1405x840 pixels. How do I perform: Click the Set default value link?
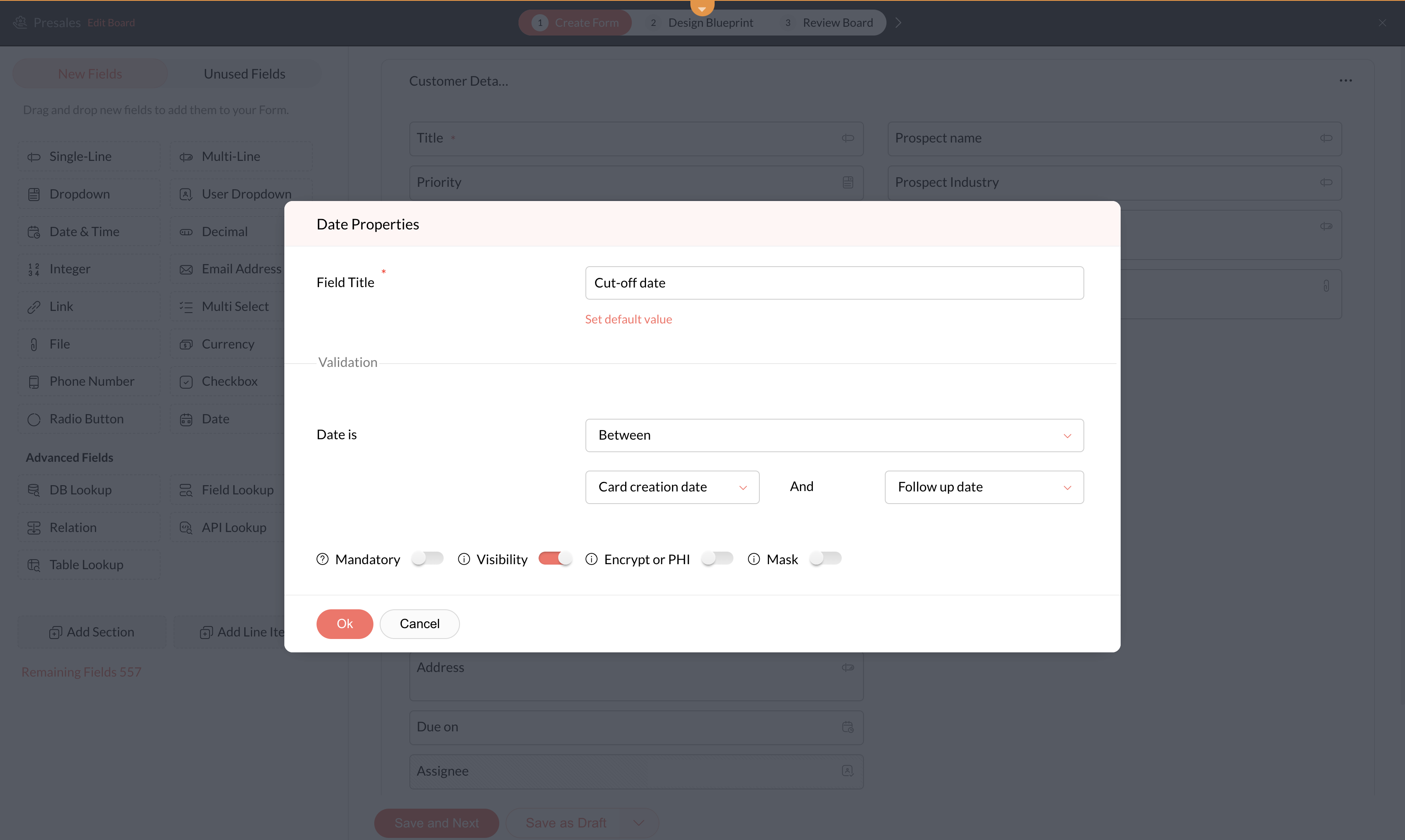628,319
